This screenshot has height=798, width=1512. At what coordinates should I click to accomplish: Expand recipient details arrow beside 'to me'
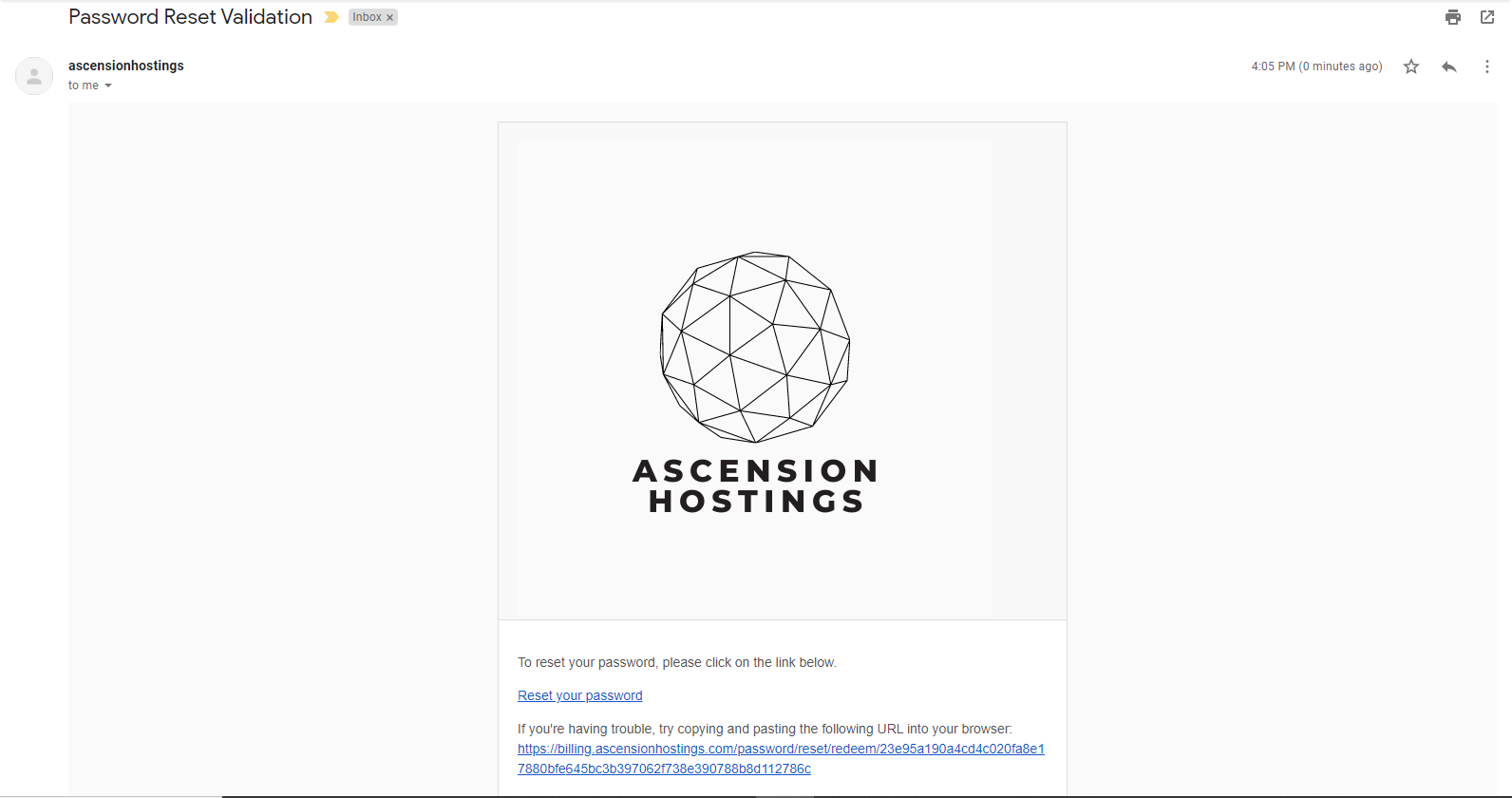tap(108, 85)
